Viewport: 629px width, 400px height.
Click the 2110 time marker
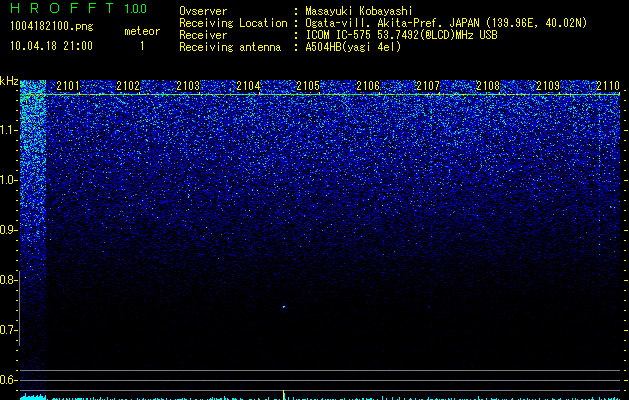[x=608, y=85]
